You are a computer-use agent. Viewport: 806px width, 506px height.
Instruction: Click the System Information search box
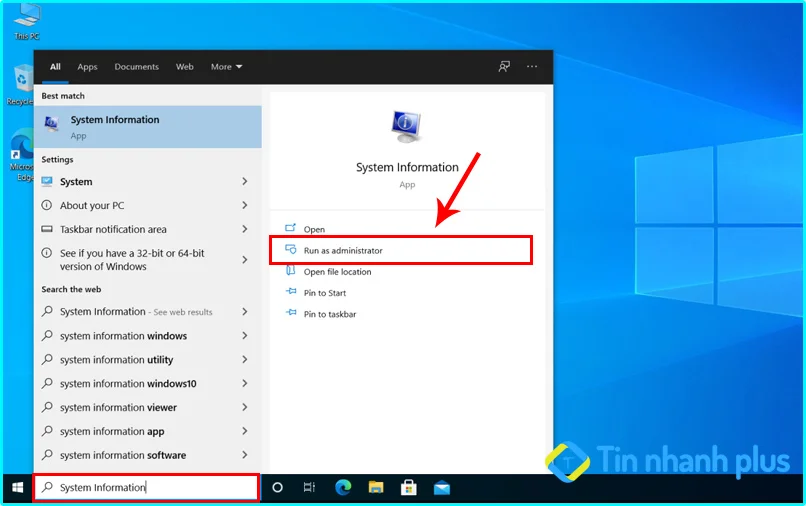tap(146, 488)
